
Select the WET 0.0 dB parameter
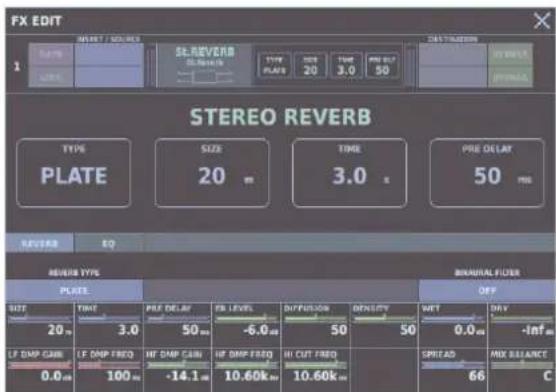point(453,325)
